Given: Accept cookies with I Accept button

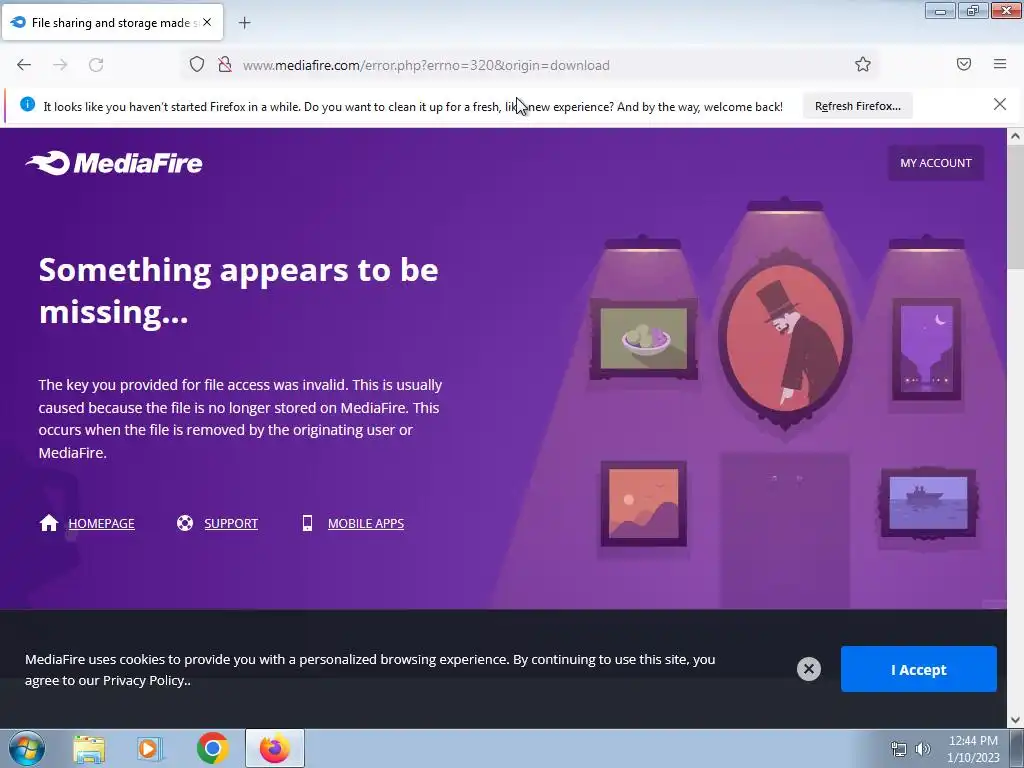Looking at the screenshot, I should [x=918, y=669].
